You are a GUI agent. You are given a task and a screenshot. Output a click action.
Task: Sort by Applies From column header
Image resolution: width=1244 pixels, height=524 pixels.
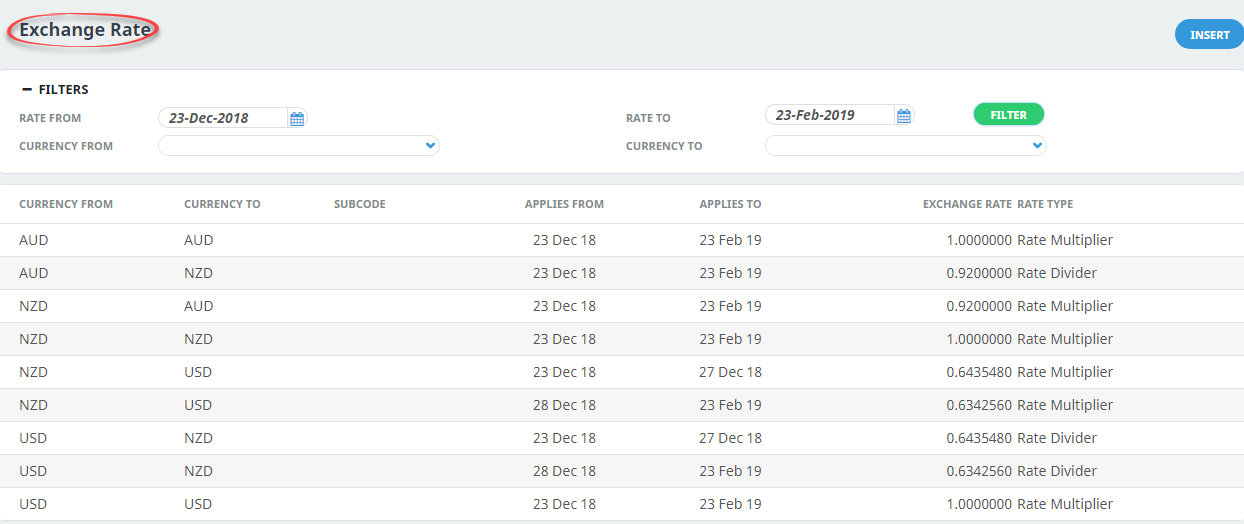click(x=564, y=204)
